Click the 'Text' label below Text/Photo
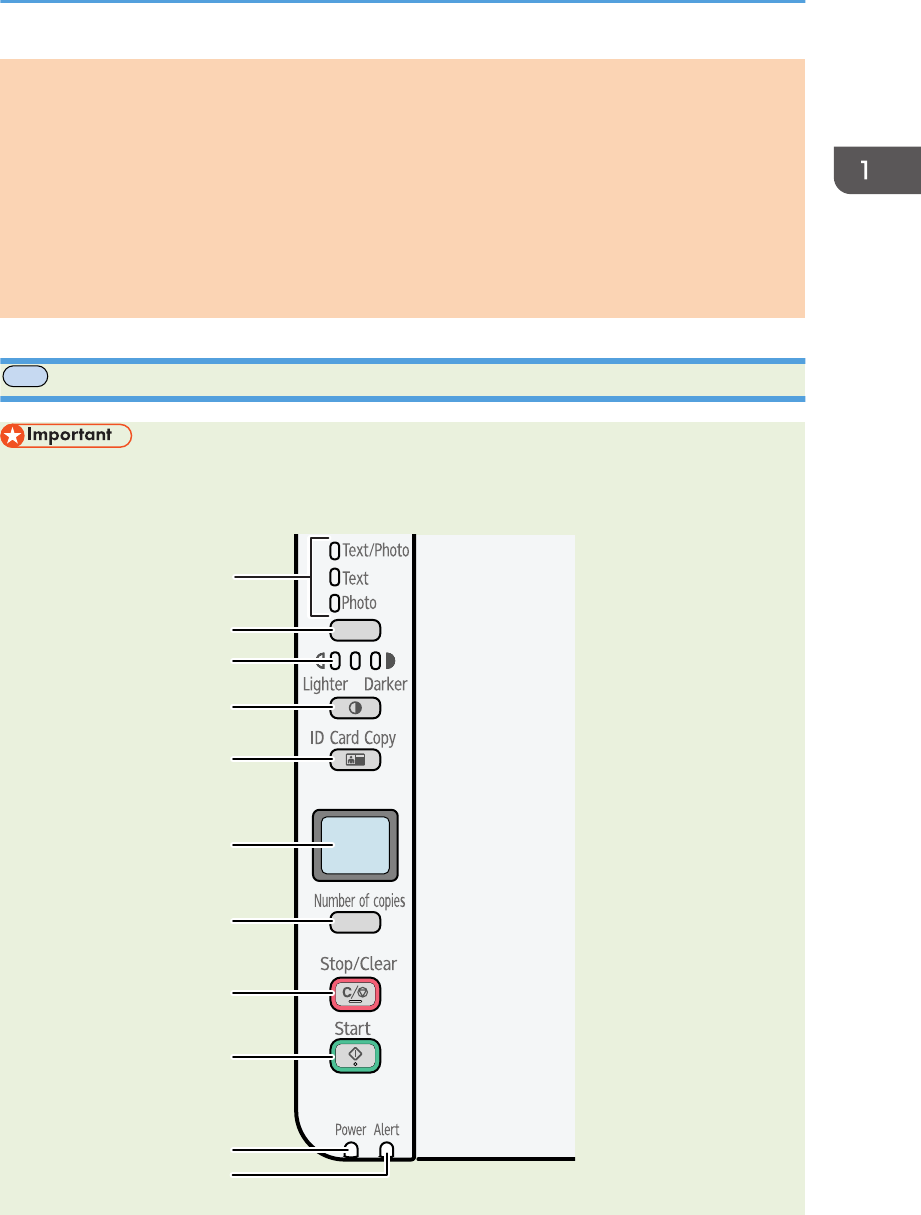921x1215 pixels. [x=356, y=578]
